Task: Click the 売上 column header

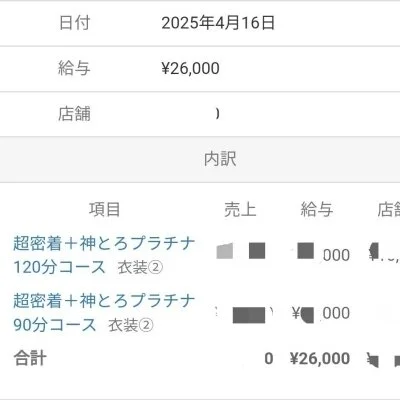Action: [240, 210]
